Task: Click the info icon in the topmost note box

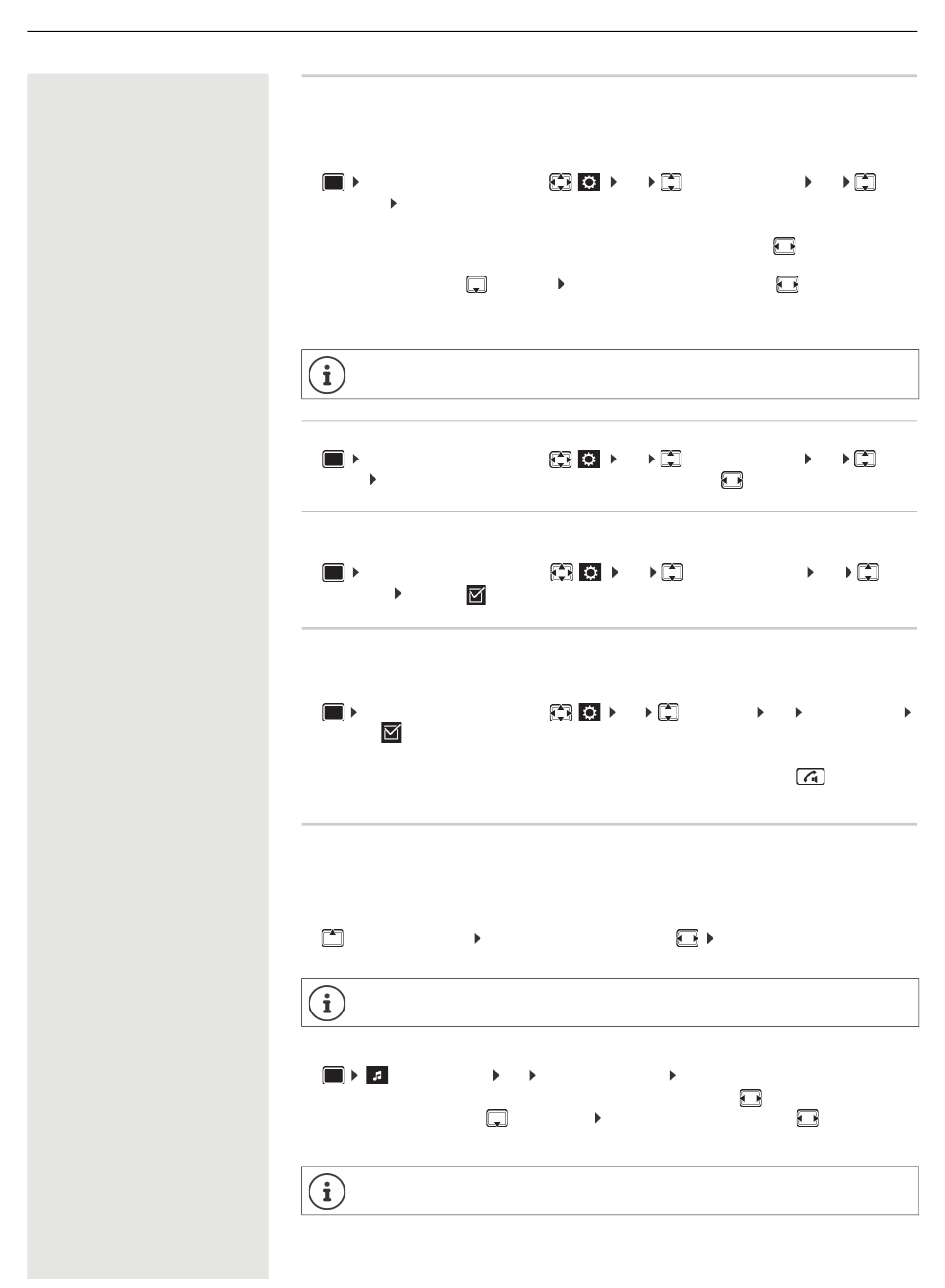Action: [326, 374]
